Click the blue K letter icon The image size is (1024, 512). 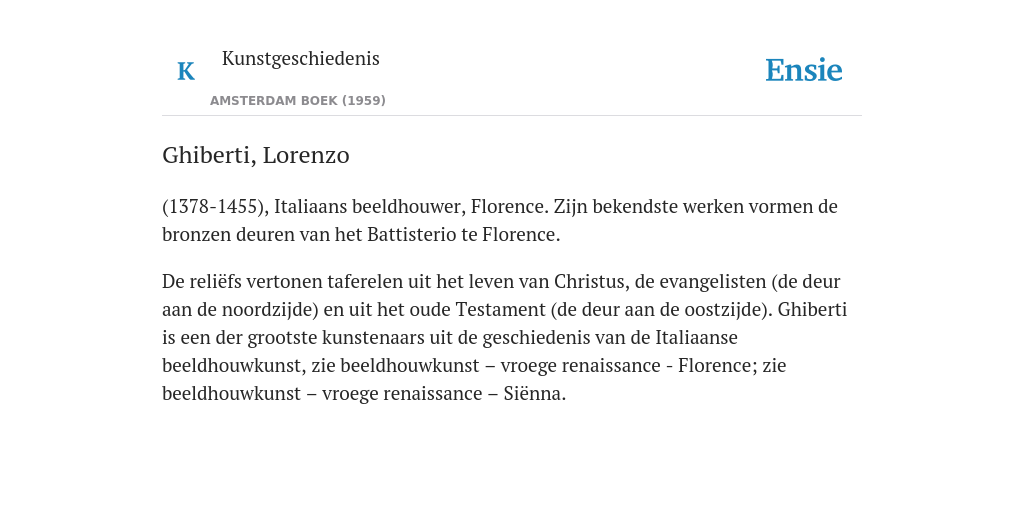(x=186, y=71)
